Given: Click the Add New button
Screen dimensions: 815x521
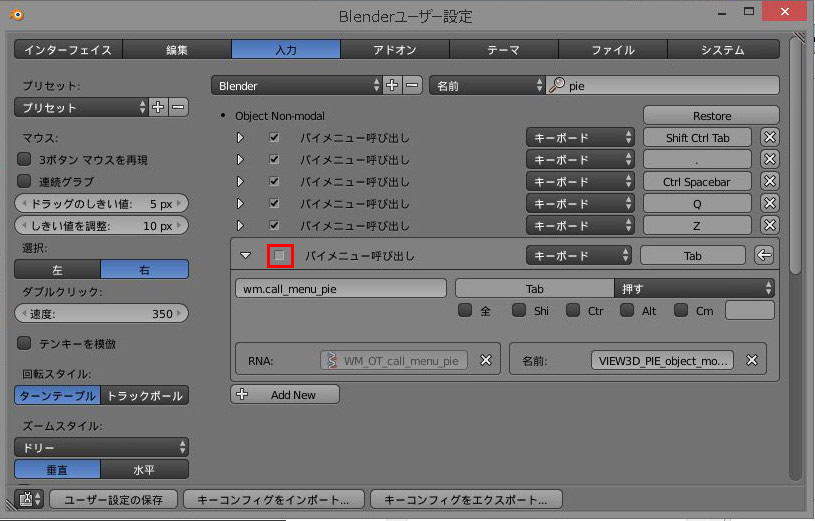Looking at the screenshot, I should (x=285, y=394).
